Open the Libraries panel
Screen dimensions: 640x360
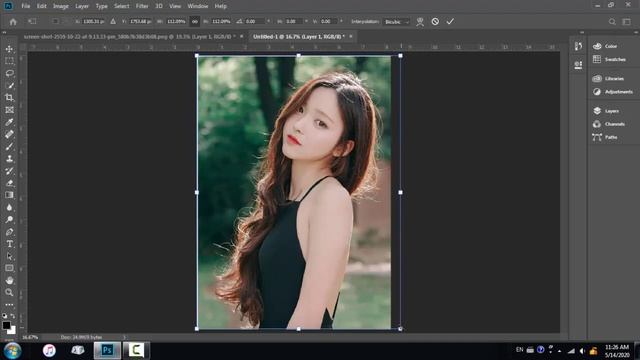pos(609,79)
